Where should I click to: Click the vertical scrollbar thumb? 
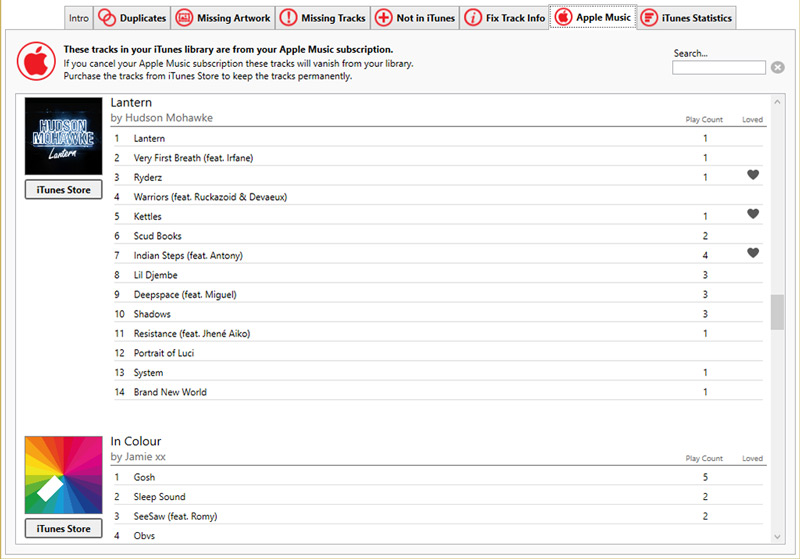[777, 312]
